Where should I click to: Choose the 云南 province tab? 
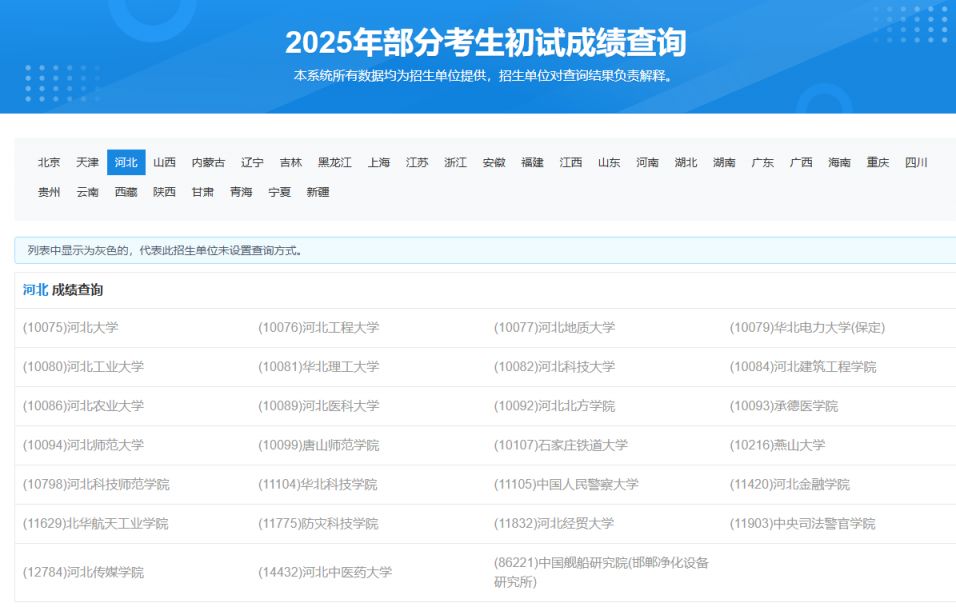tap(87, 192)
